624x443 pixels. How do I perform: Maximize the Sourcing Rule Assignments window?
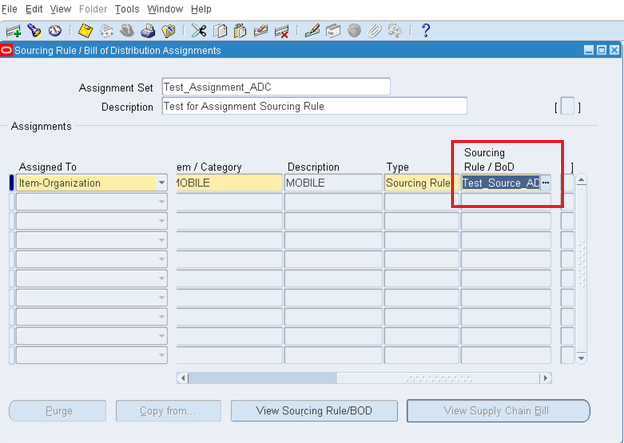(602, 51)
